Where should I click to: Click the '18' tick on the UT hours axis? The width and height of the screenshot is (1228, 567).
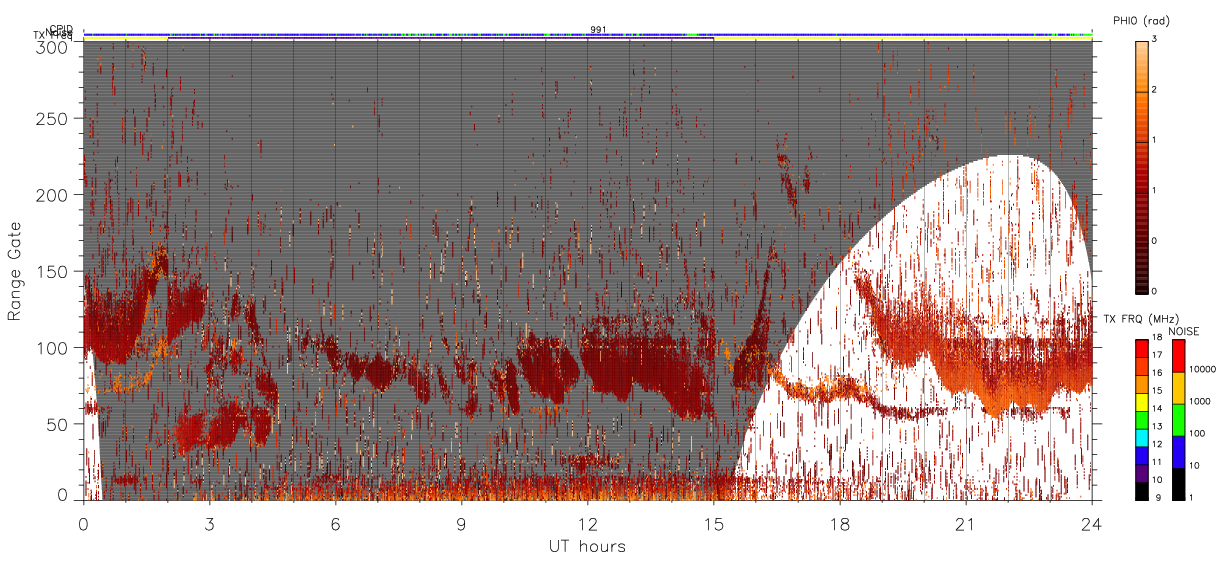[x=840, y=523]
